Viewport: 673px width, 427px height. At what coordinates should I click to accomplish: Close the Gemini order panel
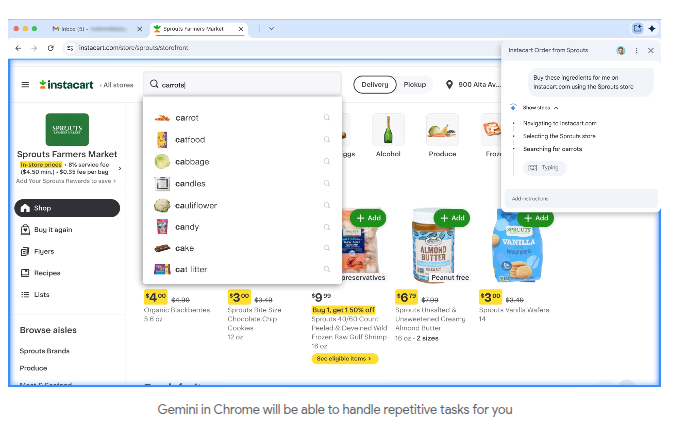[x=651, y=50]
